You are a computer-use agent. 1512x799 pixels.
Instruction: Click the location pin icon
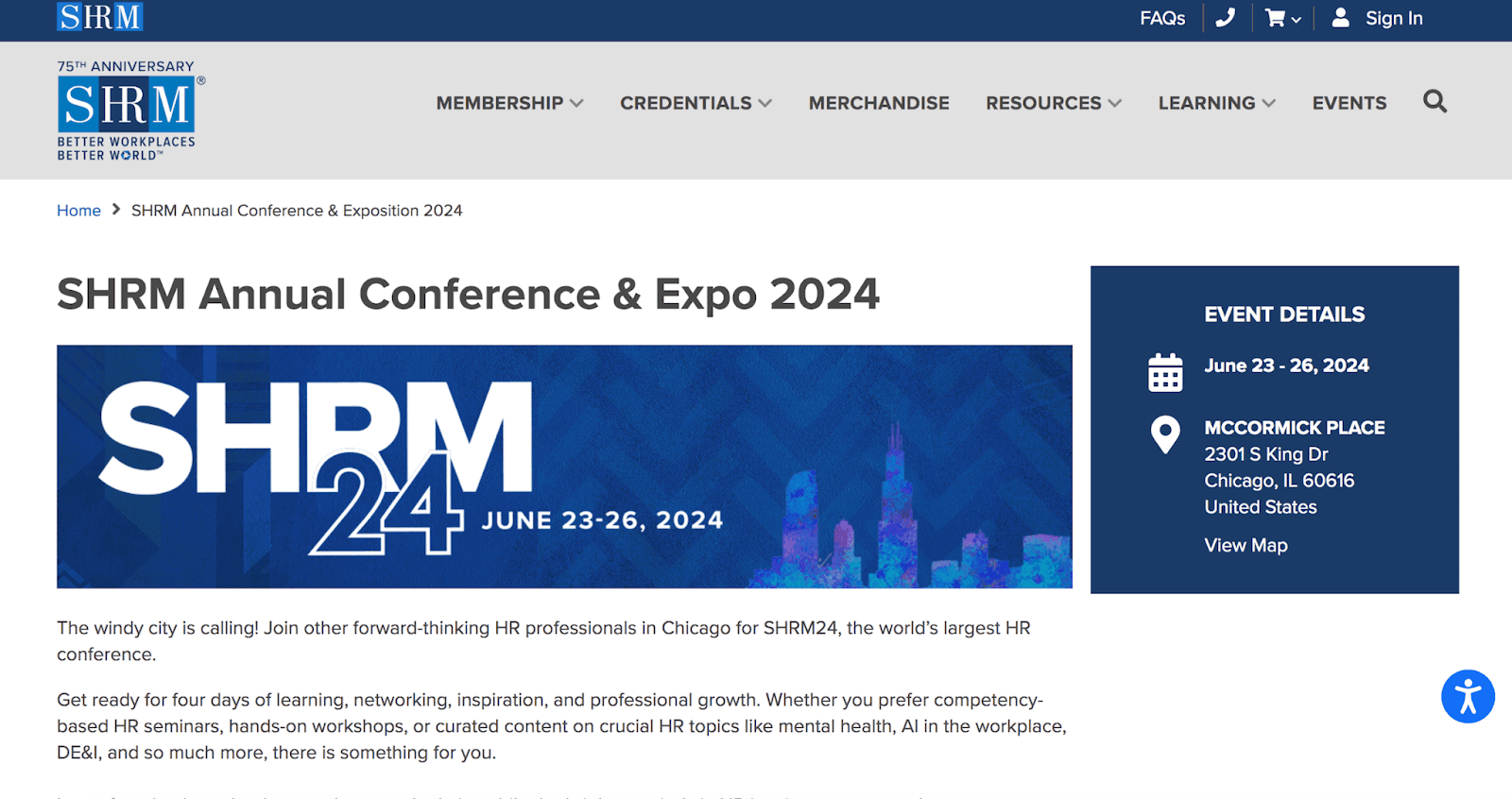(1165, 434)
